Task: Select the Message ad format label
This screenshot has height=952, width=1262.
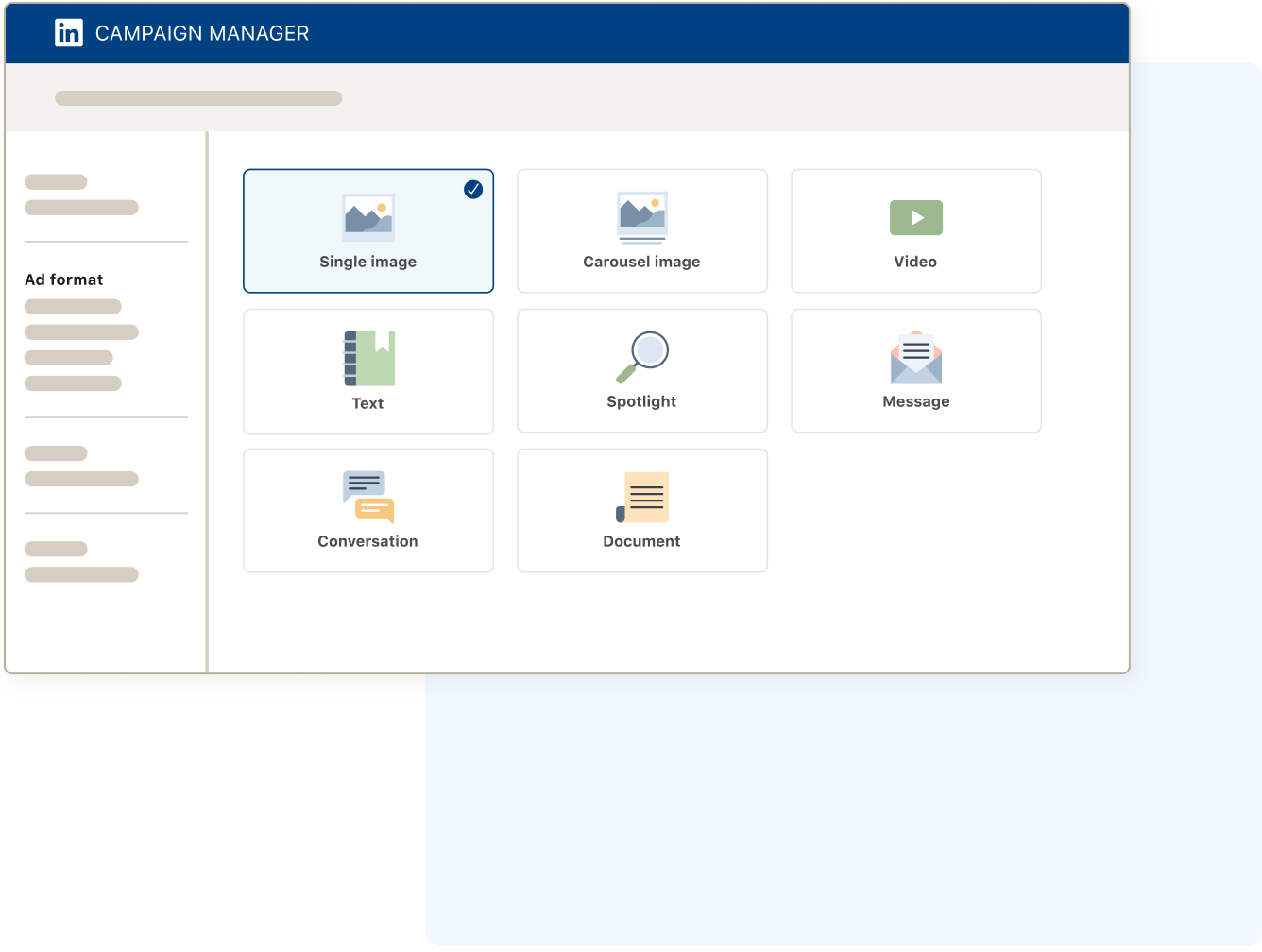Action: pos(915,401)
